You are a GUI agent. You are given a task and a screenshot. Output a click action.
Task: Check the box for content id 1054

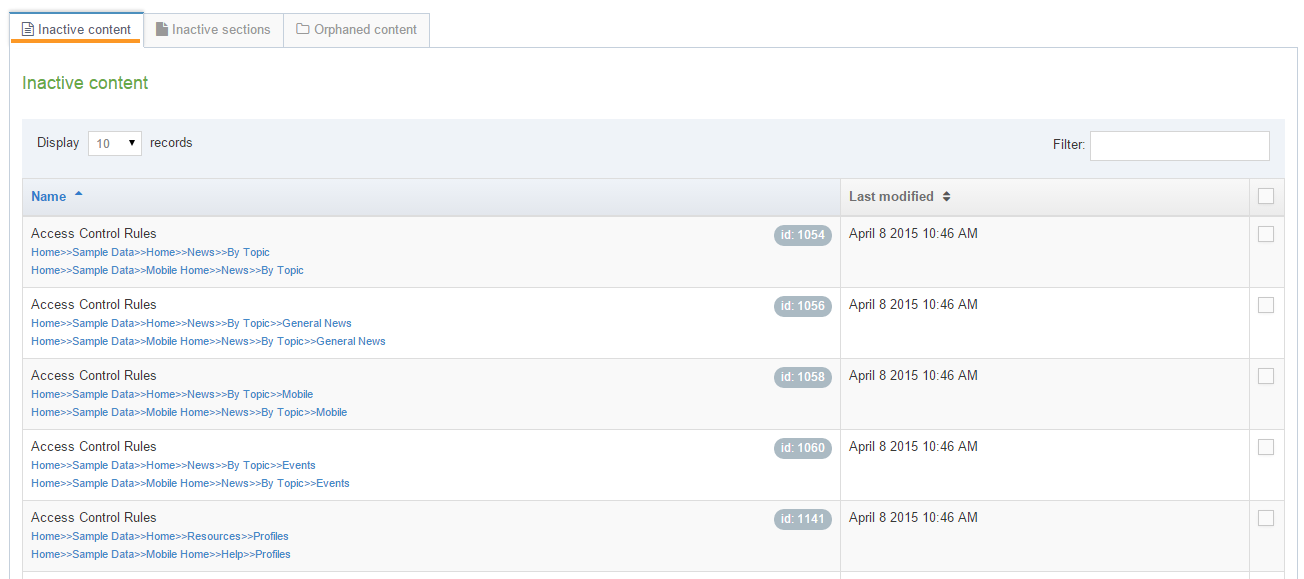[x=1266, y=234]
